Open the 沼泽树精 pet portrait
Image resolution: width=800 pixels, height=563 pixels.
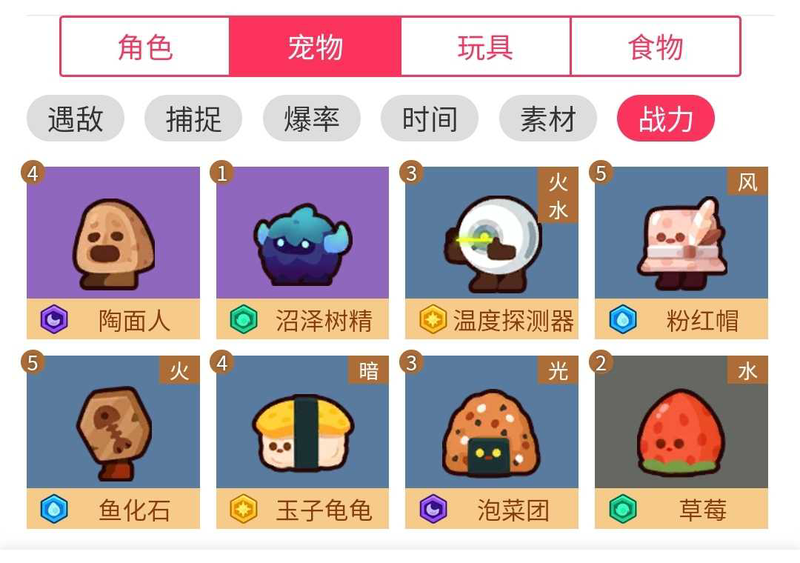coord(303,233)
